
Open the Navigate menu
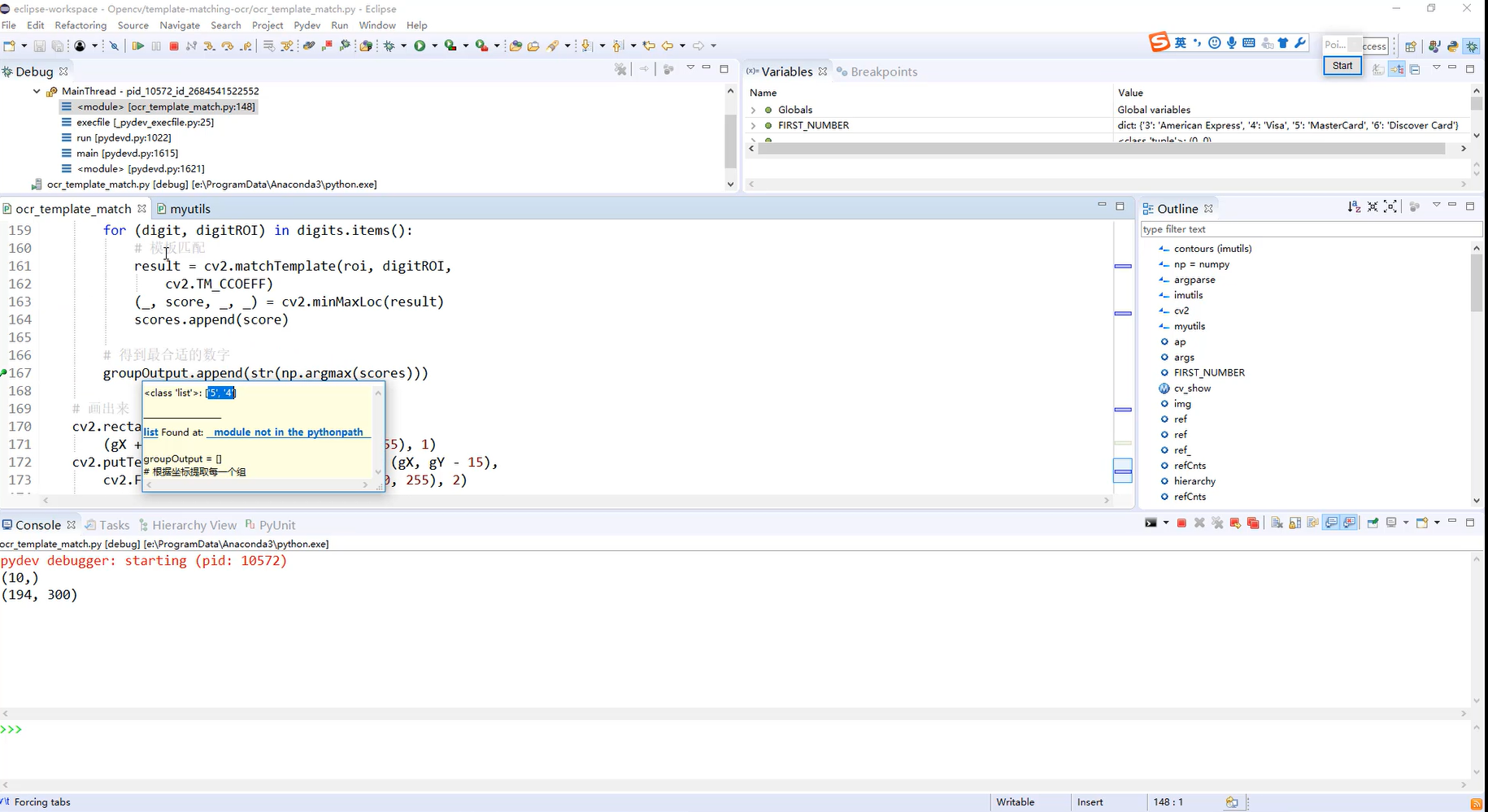point(180,25)
